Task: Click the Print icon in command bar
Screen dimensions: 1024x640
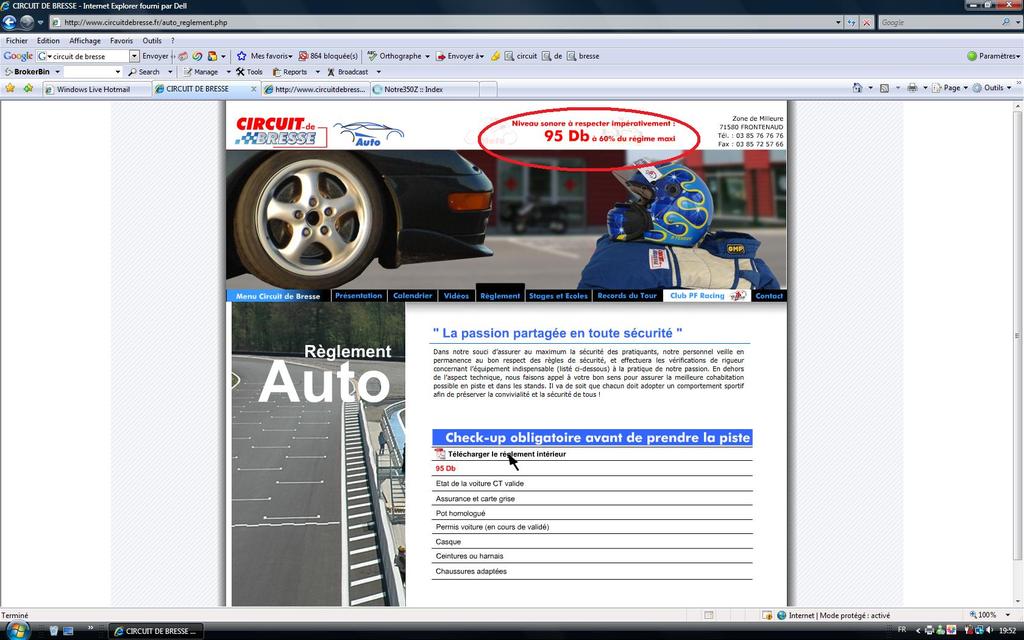Action: point(911,88)
